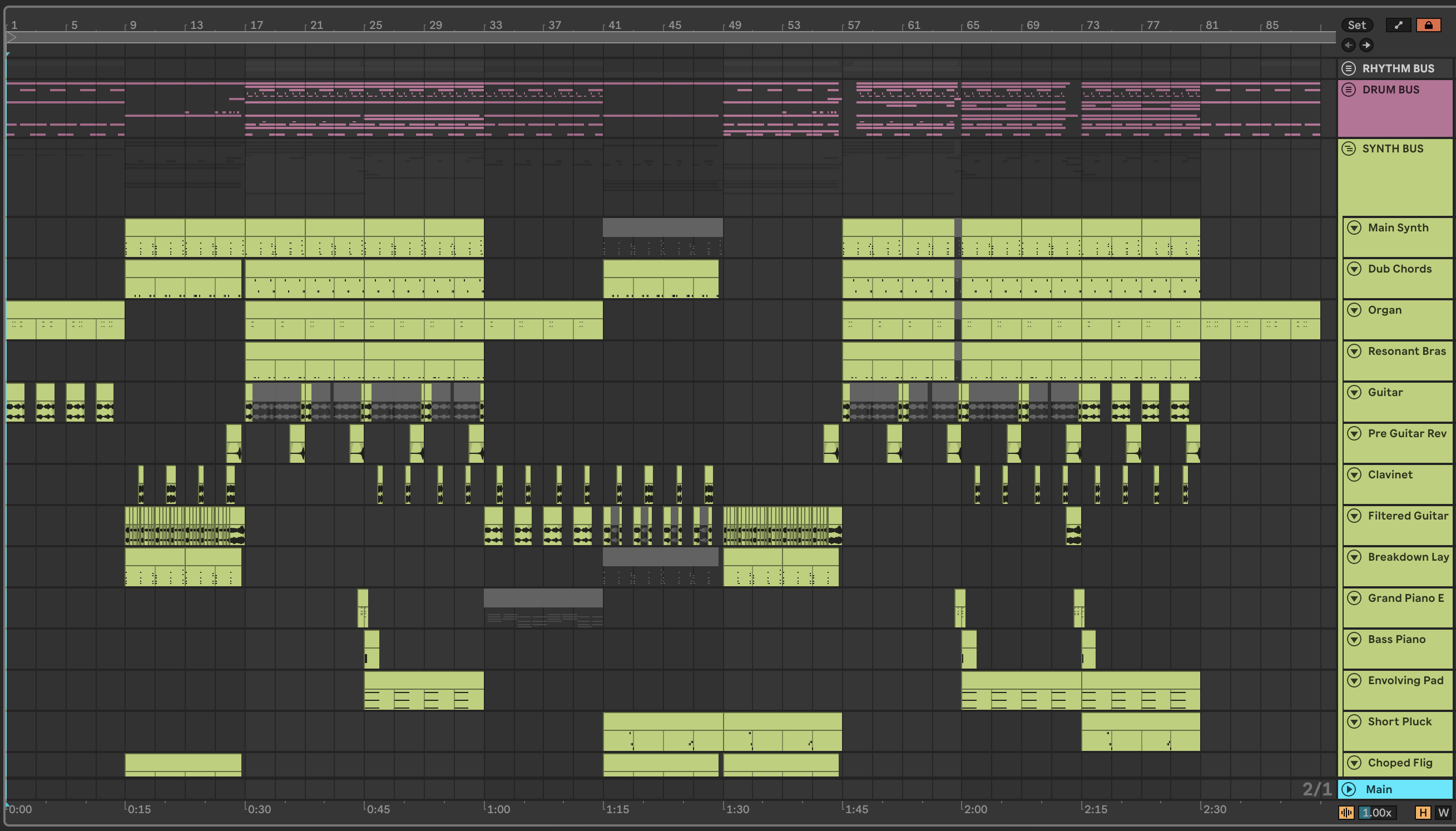Image resolution: width=1456 pixels, height=831 pixels.
Task: Jump to next locator arrow
Action: [x=1366, y=45]
